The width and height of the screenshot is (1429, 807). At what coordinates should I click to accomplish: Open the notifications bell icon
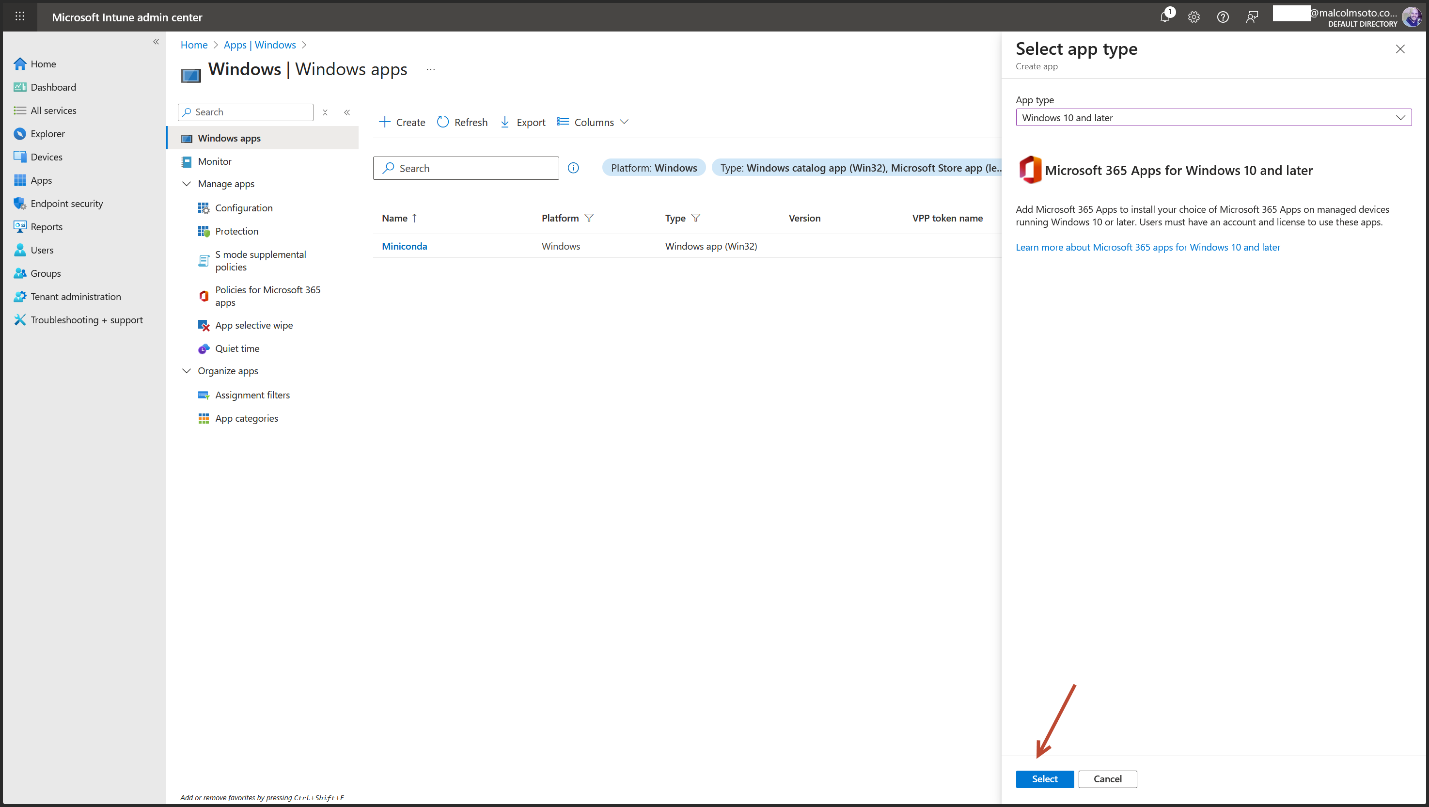(1166, 17)
